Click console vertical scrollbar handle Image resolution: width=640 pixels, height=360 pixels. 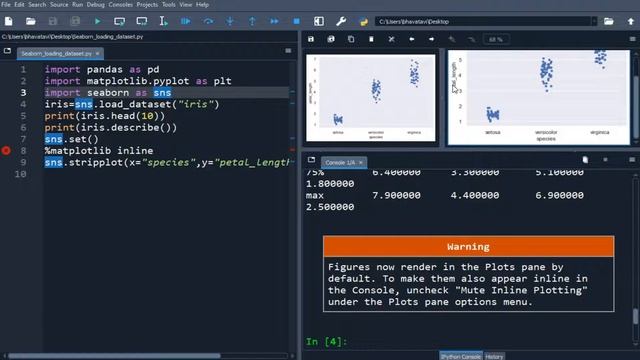tap(636, 316)
